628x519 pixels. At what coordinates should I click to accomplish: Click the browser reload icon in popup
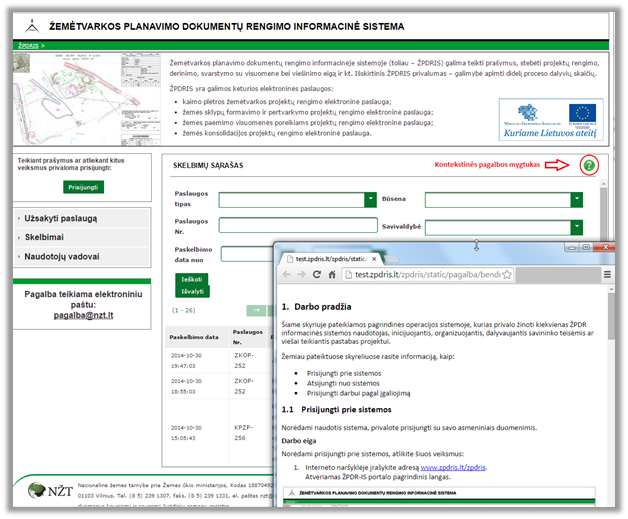point(316,275)
